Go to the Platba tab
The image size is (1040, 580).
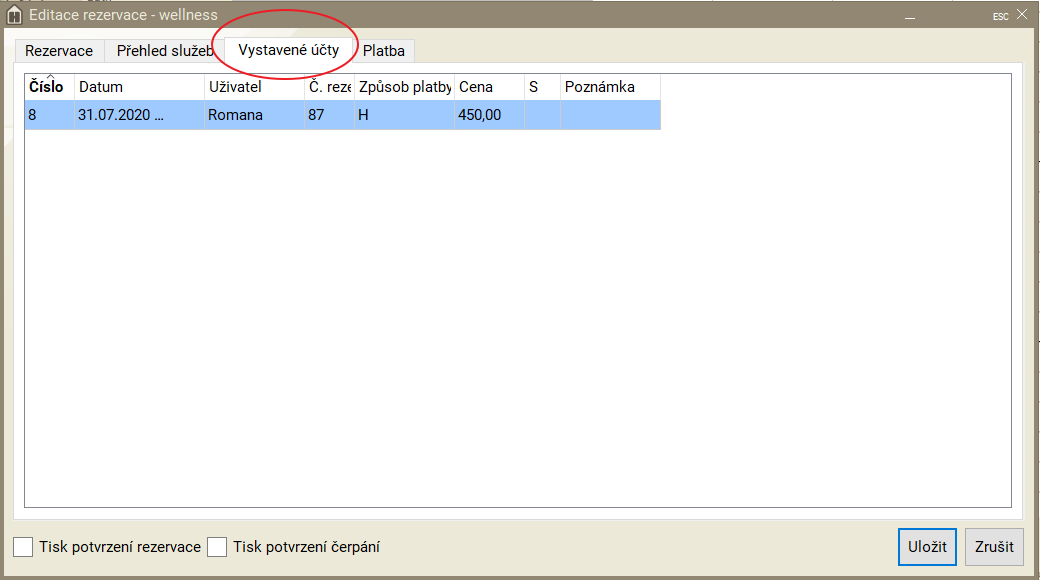(384, 51)
